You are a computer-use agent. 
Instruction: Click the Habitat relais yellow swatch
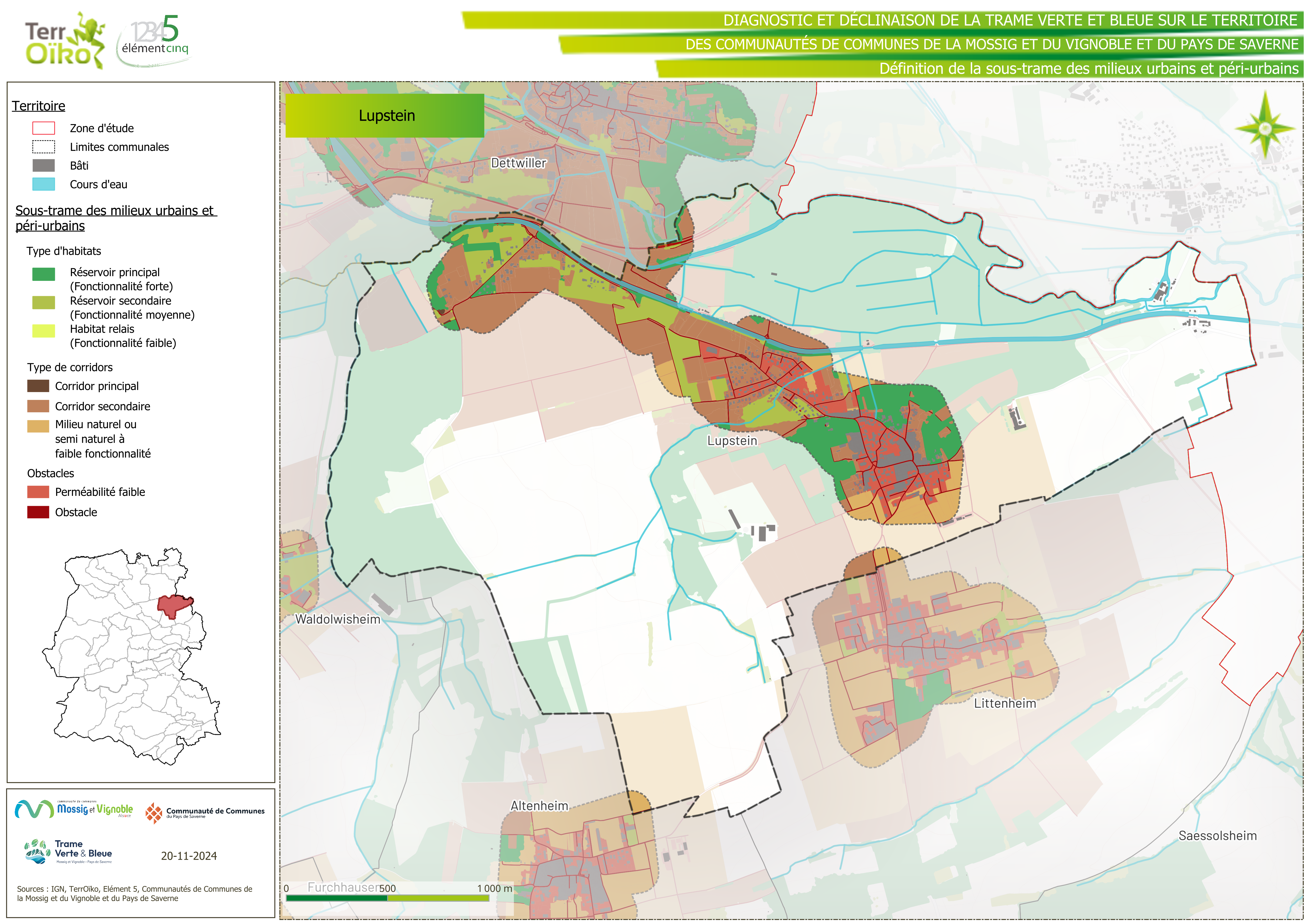pos(44,331)
